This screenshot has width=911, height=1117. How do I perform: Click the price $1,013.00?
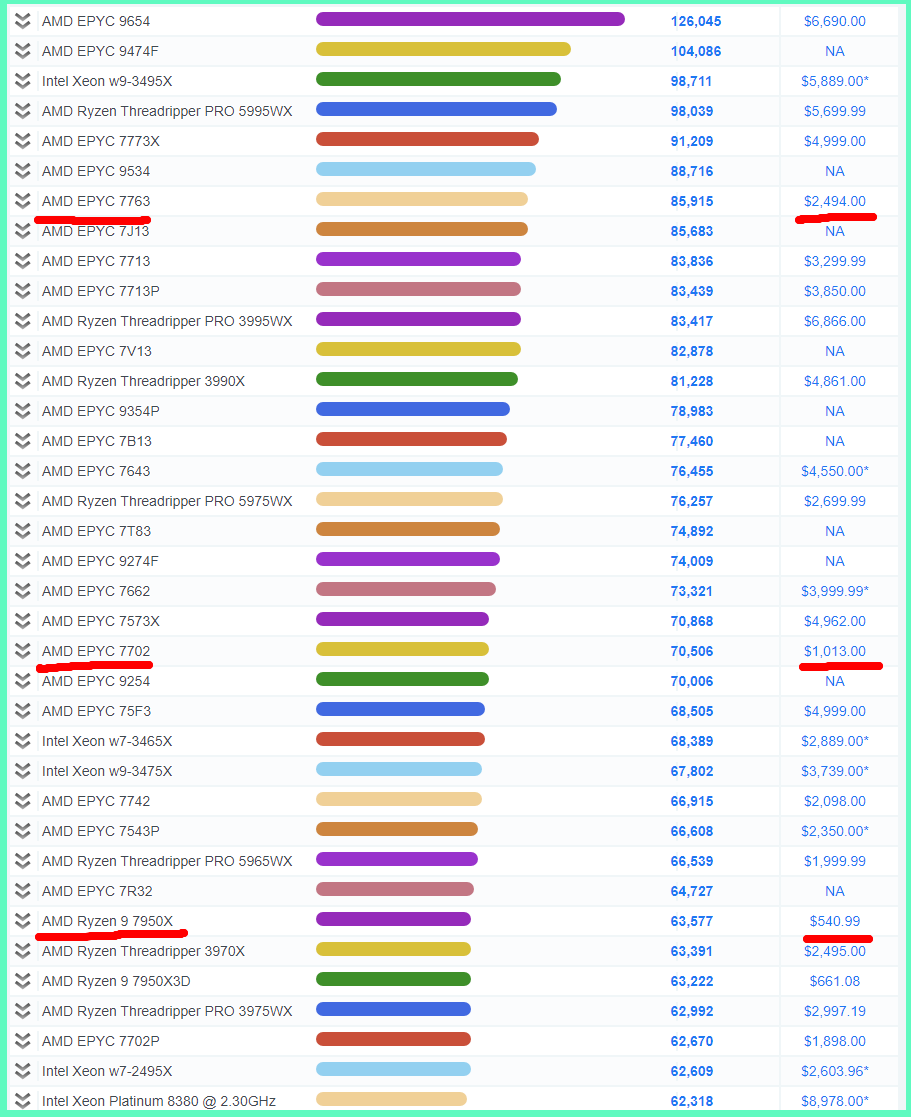click(x=835, y=651)
